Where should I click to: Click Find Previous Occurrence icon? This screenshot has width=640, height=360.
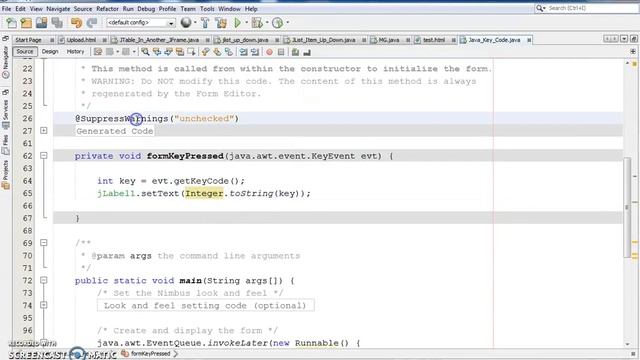(157, 52)
